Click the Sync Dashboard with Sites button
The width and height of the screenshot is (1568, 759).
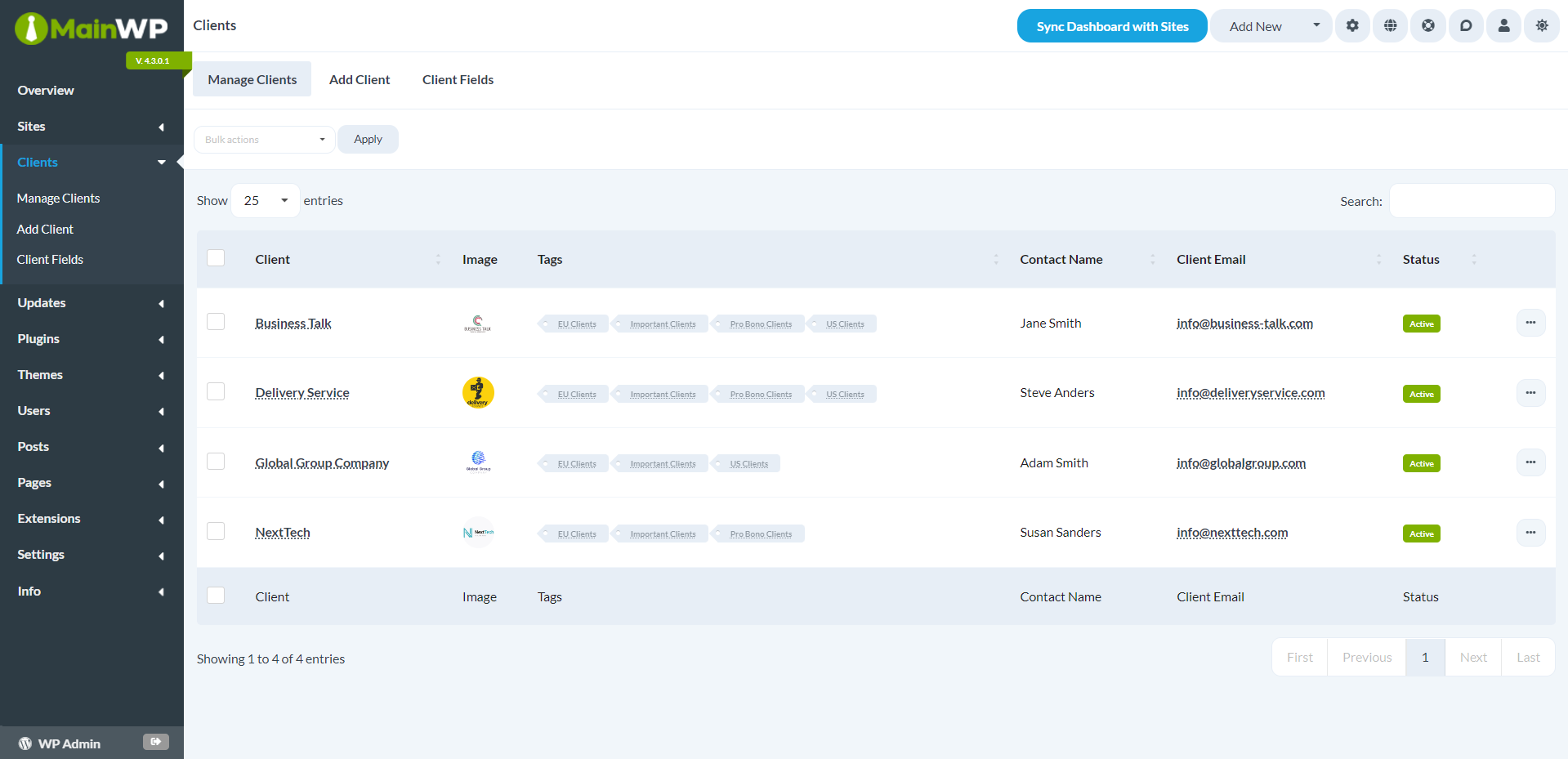[x=1111, y=25]
